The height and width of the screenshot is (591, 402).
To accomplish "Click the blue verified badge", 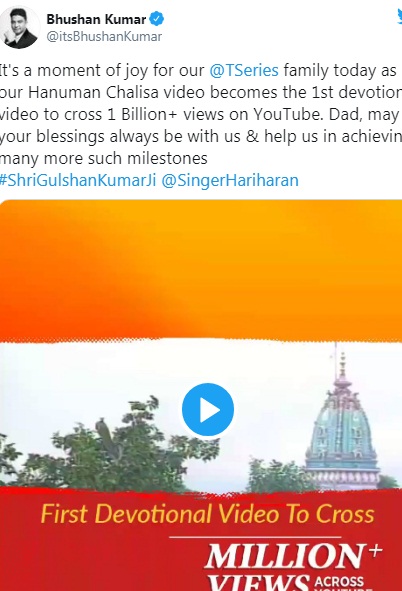I will click(157, 19).
